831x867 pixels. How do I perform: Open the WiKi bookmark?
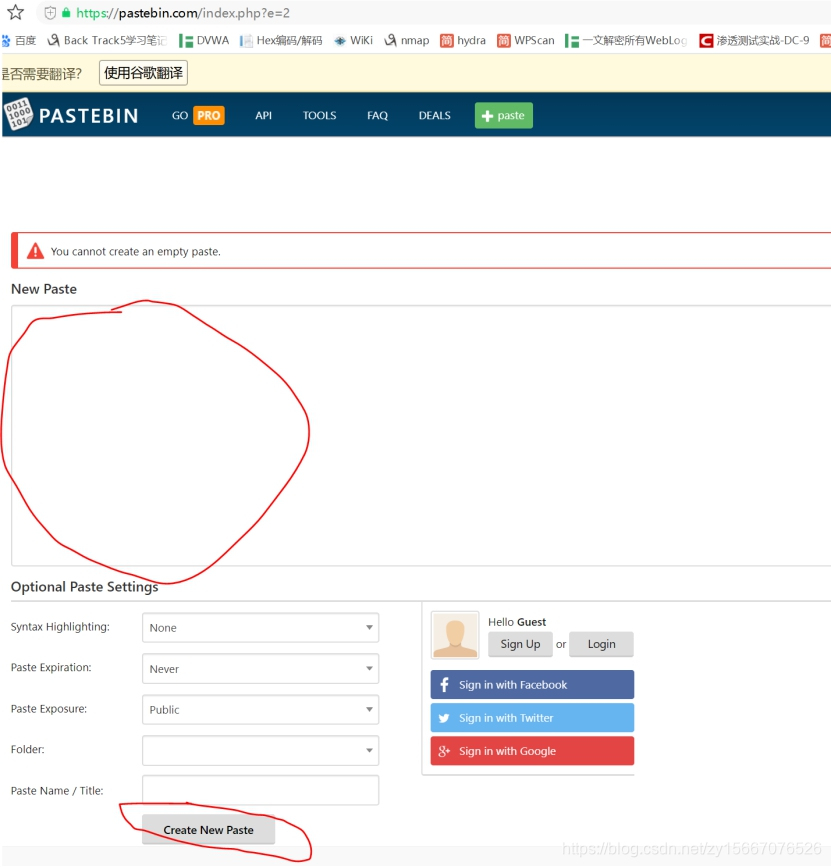[354, 40]
